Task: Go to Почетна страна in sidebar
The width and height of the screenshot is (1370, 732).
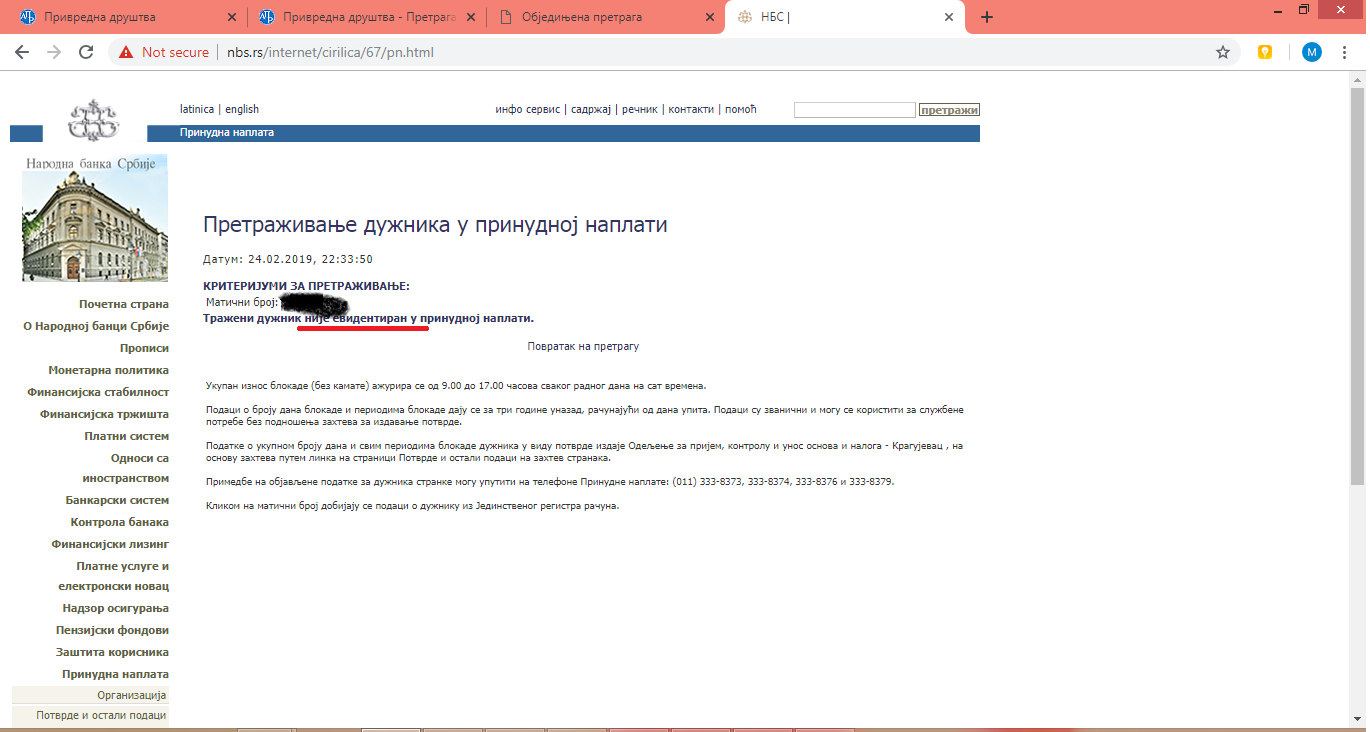Action: (124, 304)
